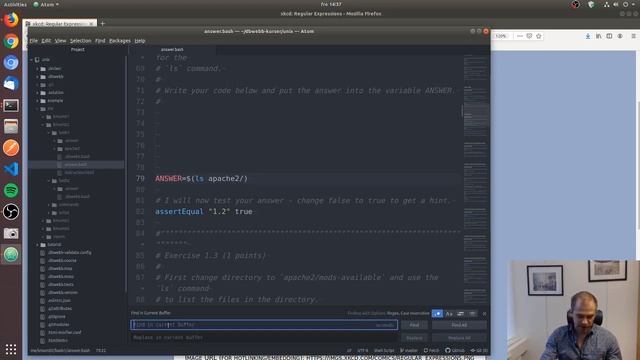Viewport: 640px width, 360px height.
Task: Select the answer.bash editor tab
Action: point(172,49)
